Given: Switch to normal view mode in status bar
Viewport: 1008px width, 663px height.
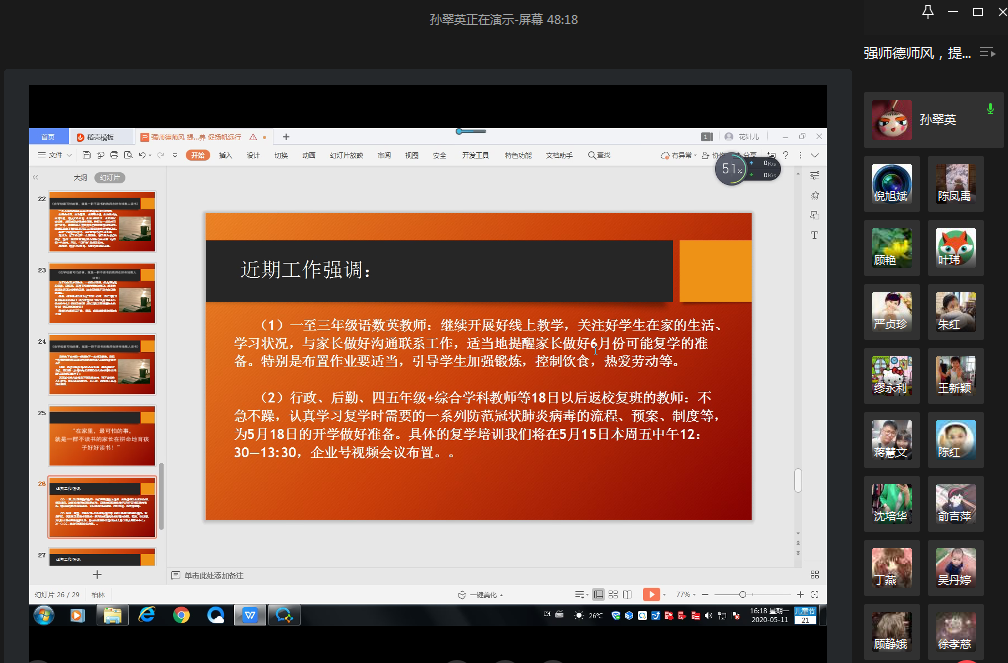Looking at the screenshot, I should 598,595.
